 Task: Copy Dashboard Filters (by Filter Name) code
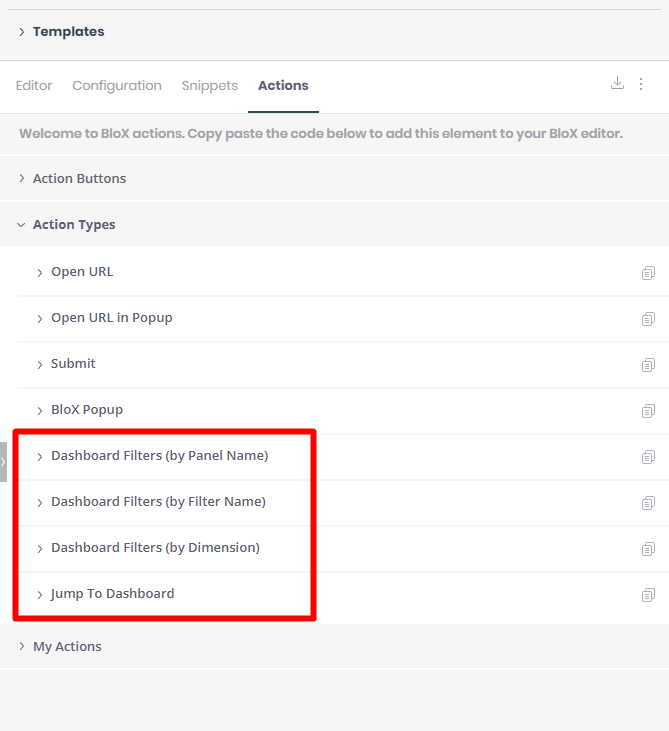648,503
